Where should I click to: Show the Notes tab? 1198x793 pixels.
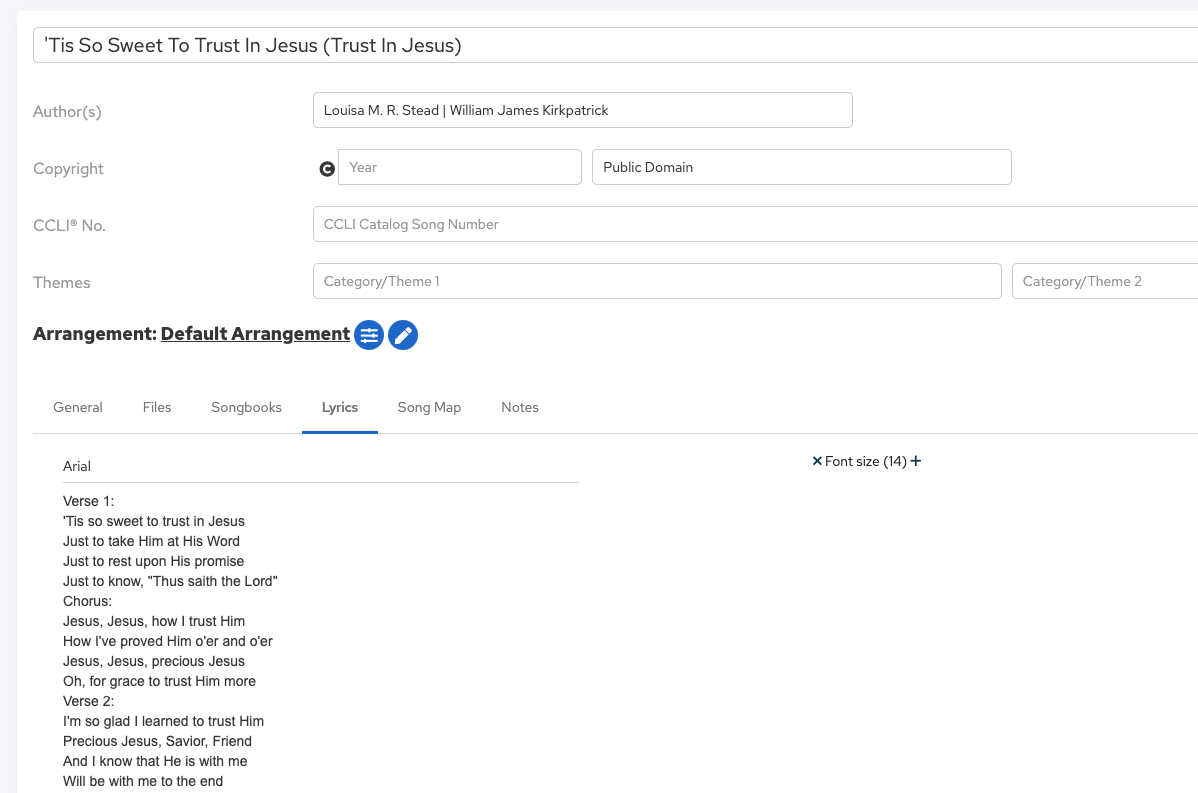tap(520, 407)
